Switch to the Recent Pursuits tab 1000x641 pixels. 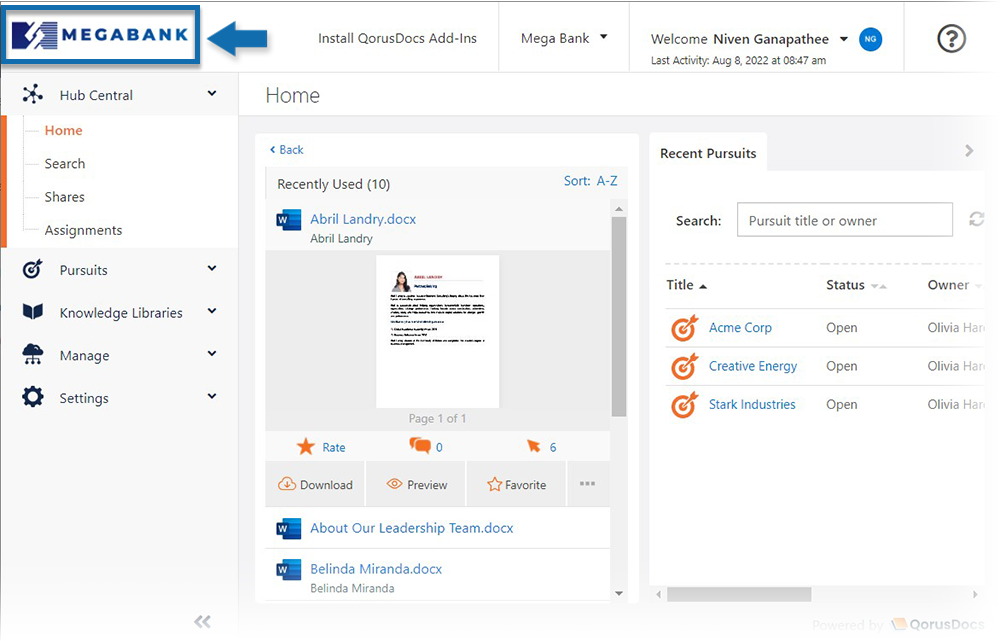(x=708, y=153)
